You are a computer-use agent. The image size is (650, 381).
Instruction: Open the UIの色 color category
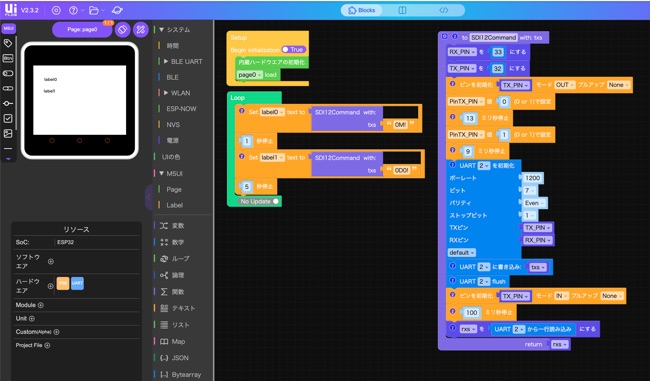(x=171, y=157)
